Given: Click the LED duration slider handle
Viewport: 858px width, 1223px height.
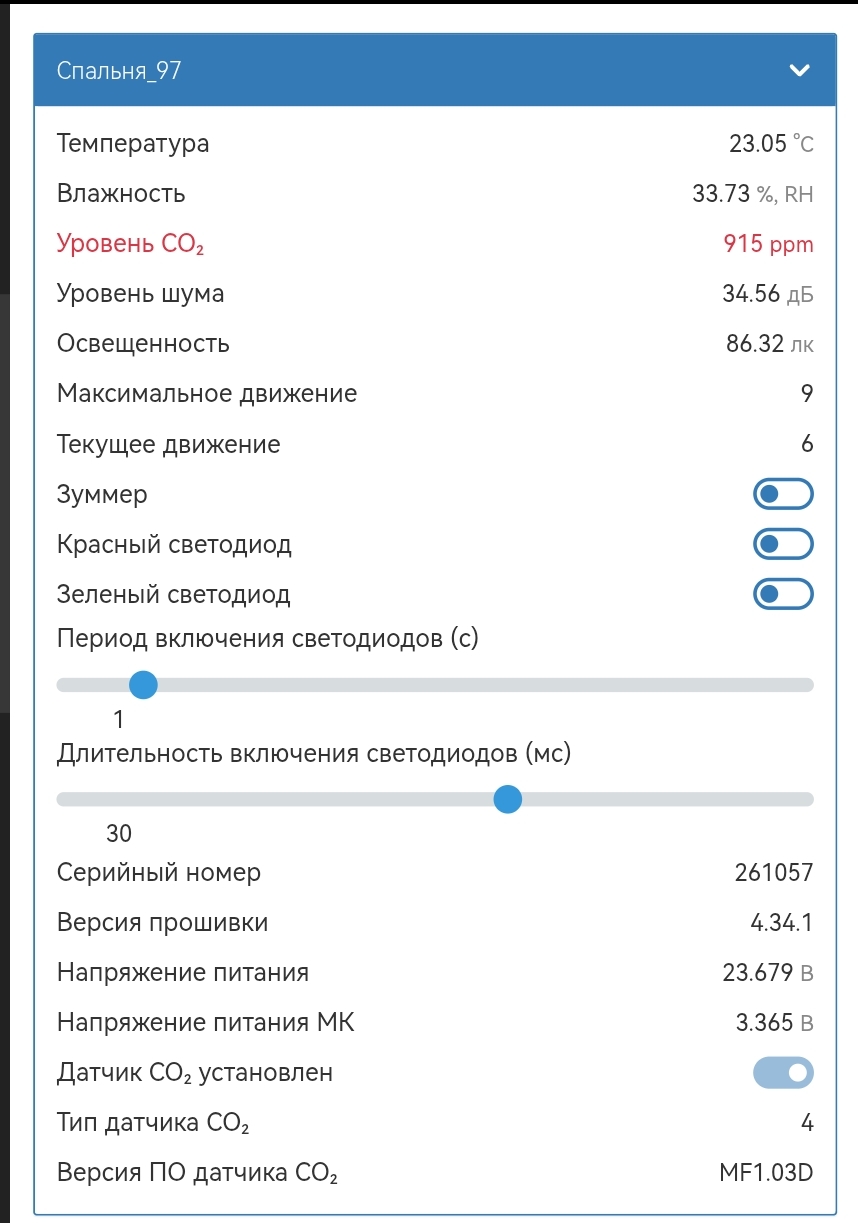Looking at the screenshot, I should tap(508, 799).
